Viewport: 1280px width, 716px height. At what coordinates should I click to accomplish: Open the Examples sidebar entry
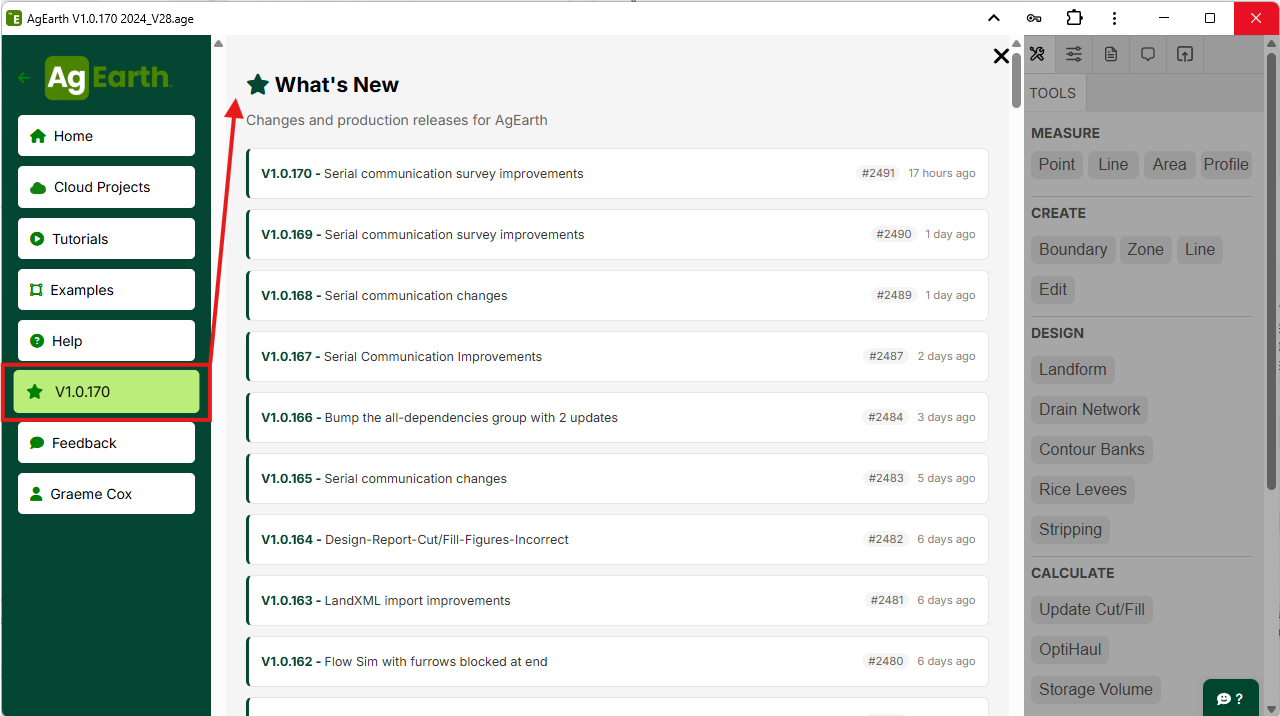pos(106,290)
